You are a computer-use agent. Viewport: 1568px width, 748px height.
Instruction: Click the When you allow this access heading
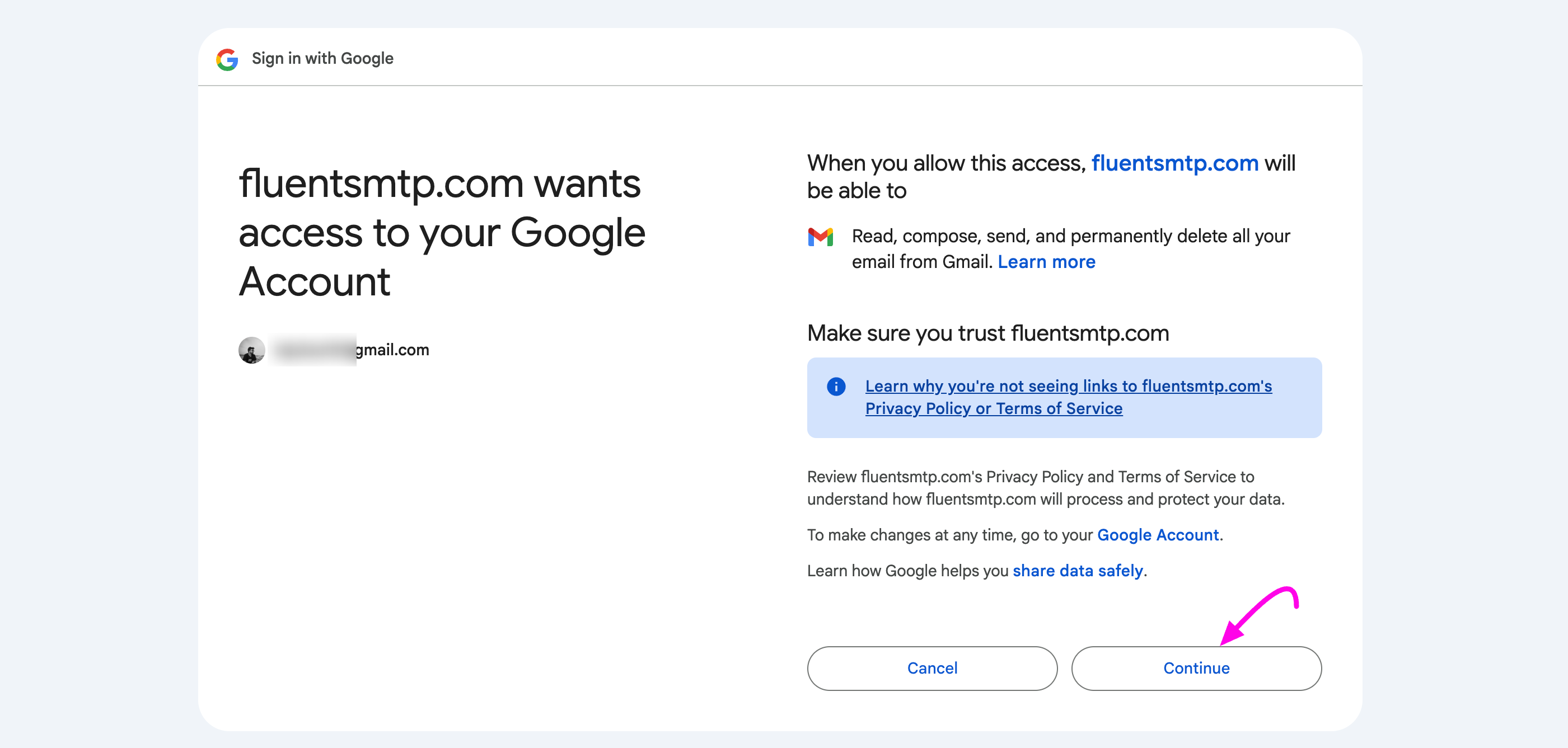coord(1051,176)
